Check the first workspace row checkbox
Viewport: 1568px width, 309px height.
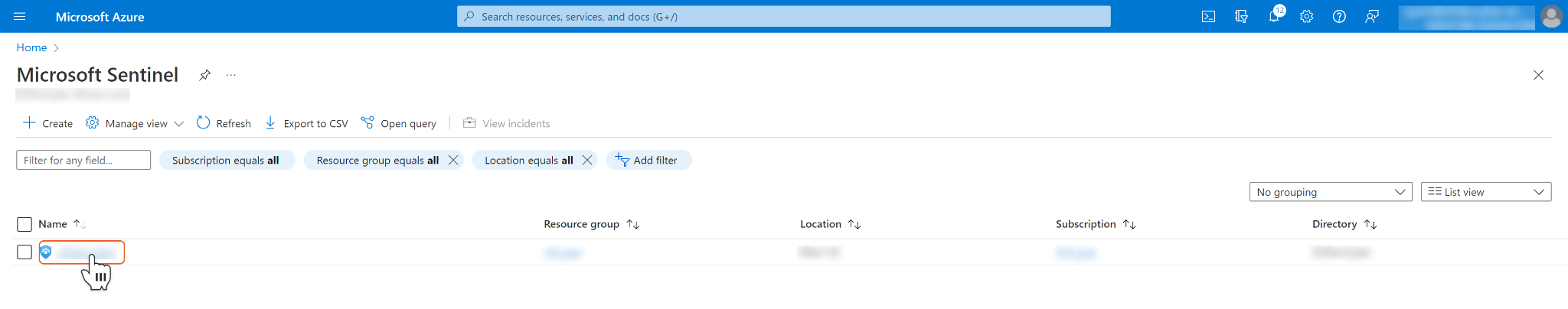tap(24, 252)
